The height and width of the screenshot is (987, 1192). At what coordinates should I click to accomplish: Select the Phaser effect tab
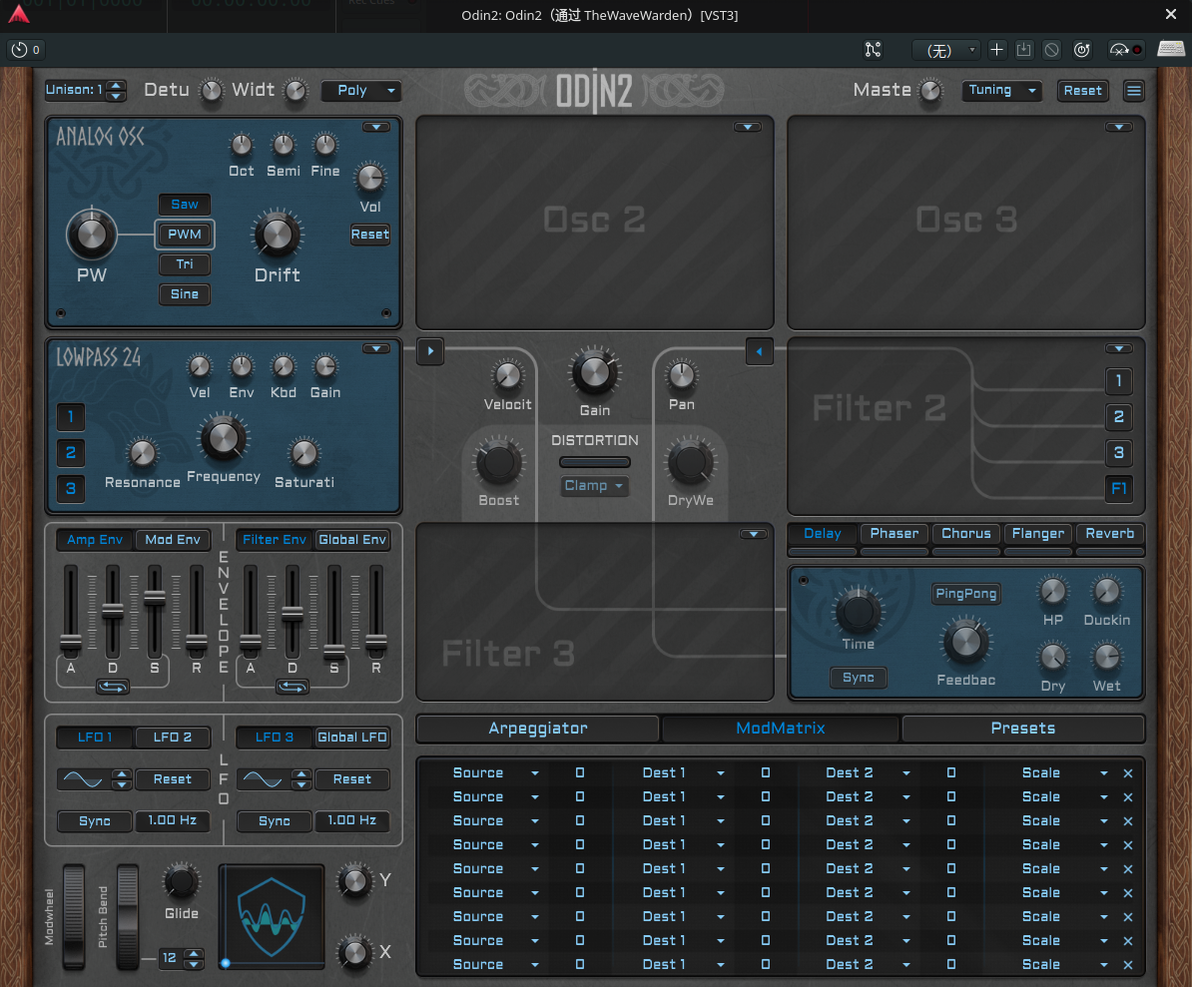894,534
